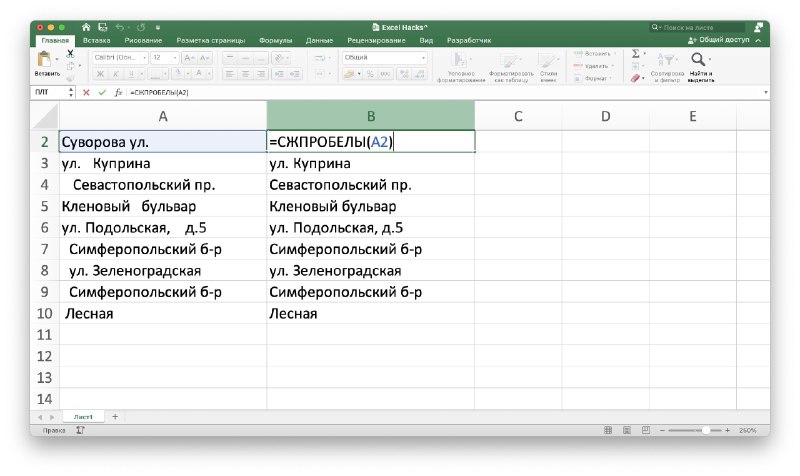This screenshot has width=800, height=476.
Task: Click the Поиск на листе search field
Action: tap(696, 27)
